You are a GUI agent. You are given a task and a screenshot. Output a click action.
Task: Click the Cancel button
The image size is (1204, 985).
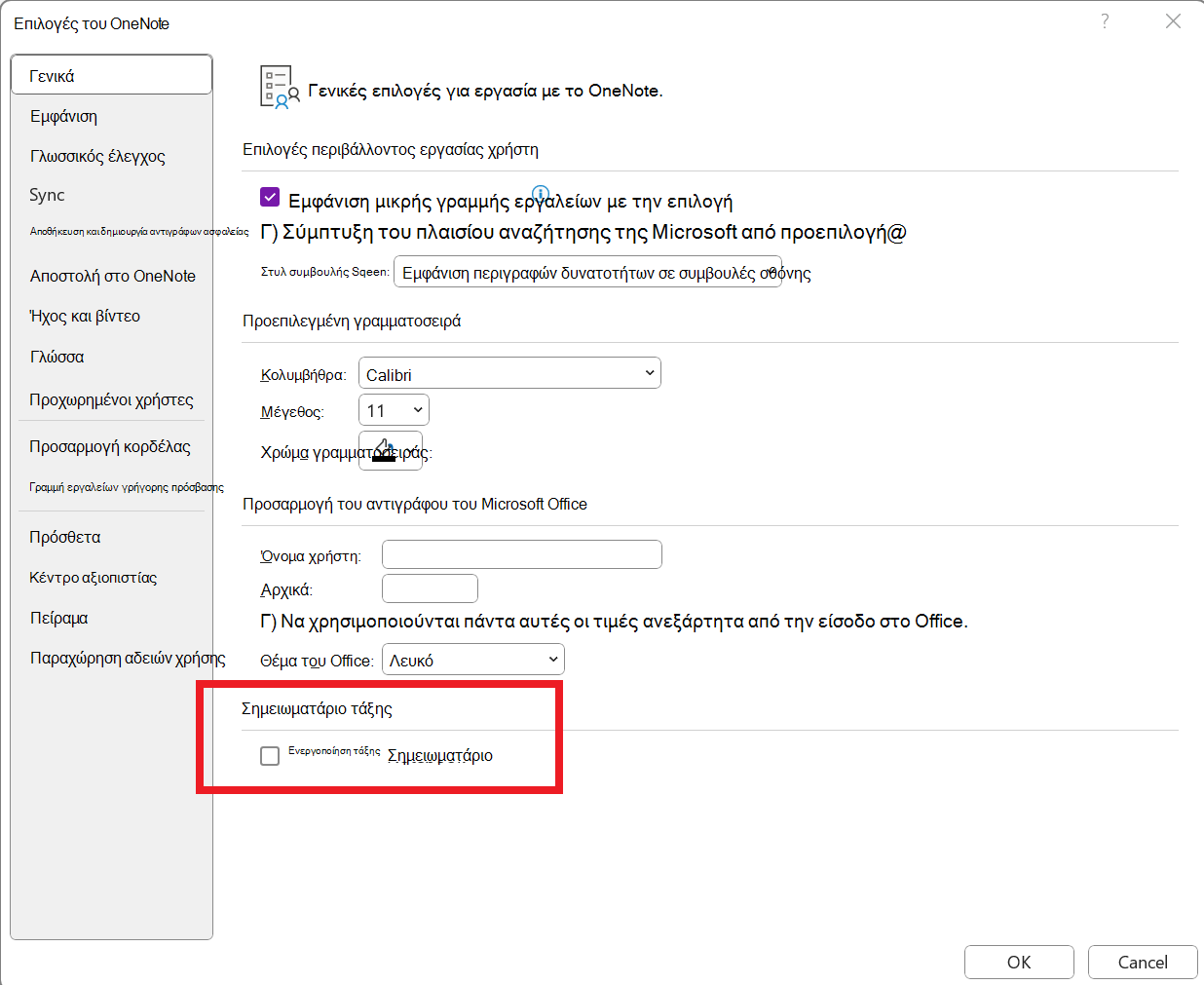tap(1143, 962)
